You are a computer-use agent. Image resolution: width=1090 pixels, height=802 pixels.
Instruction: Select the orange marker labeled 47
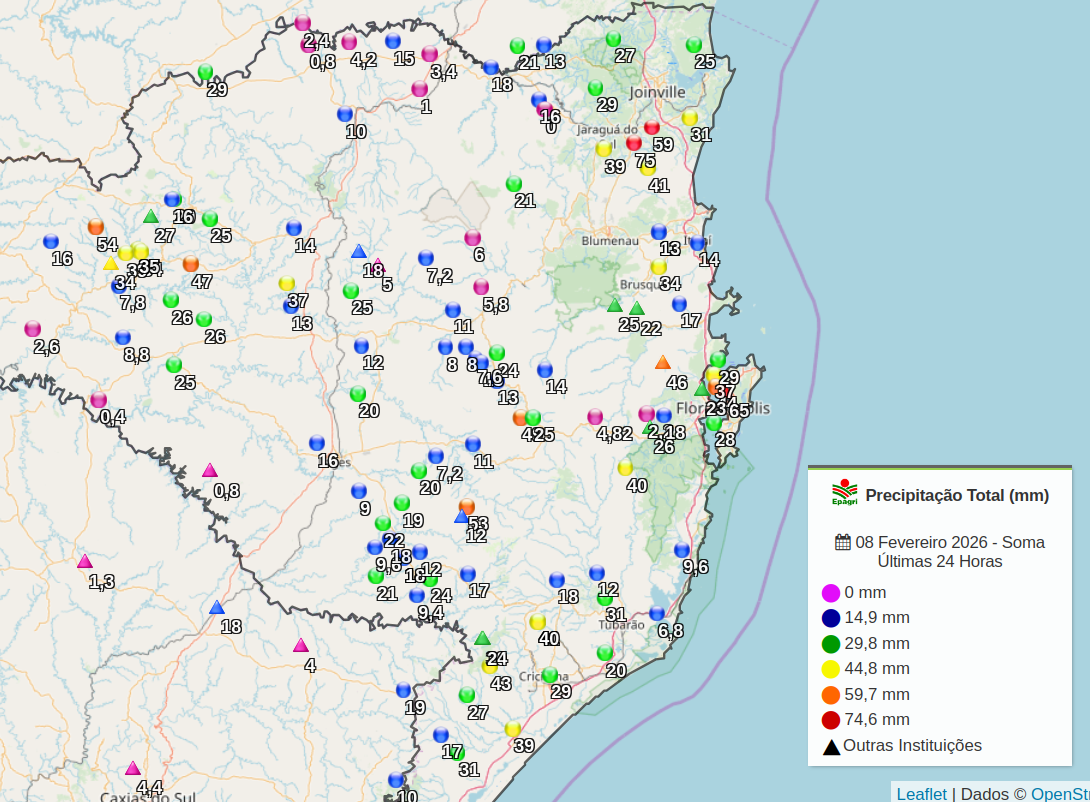[191, 264]
